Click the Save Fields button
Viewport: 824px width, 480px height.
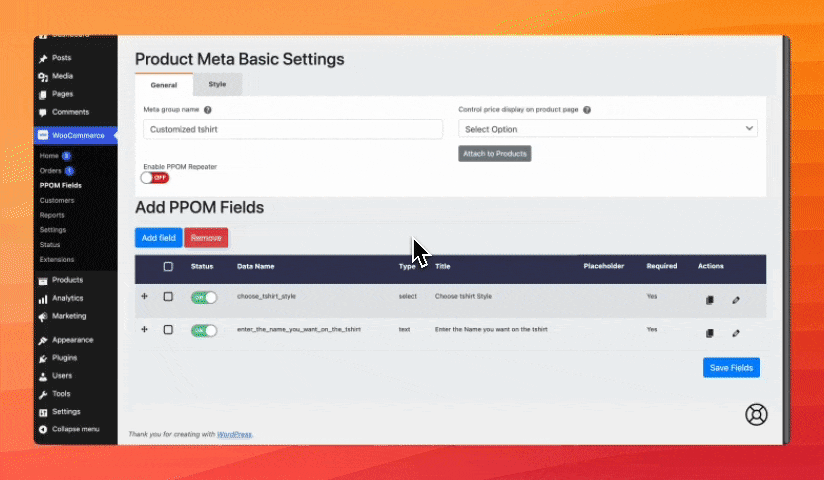(x=732, y=367)
